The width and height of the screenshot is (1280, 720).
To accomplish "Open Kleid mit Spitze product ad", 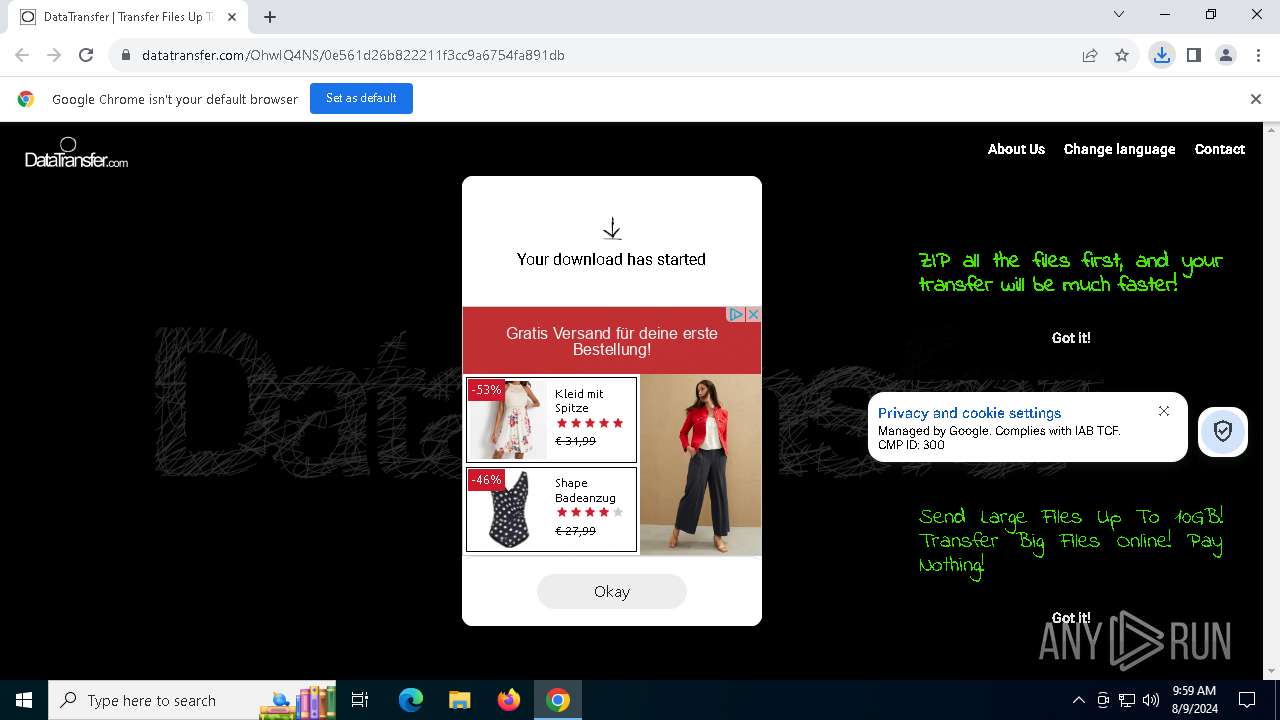I will click(x=551, y=419).
